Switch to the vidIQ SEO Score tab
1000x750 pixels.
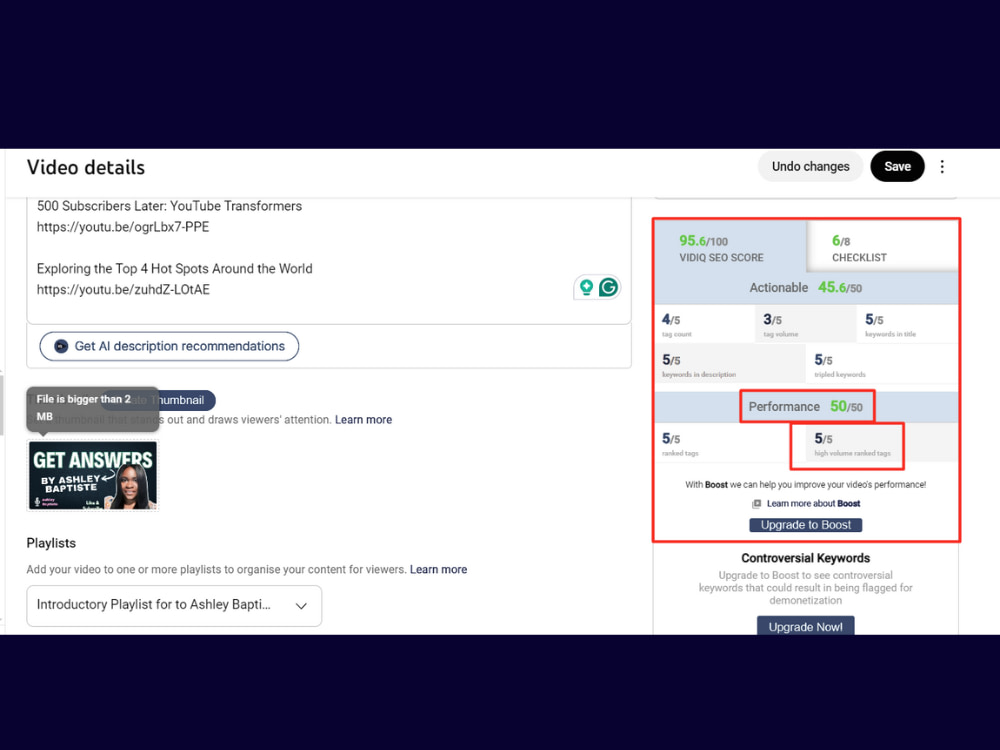[730, 248]
